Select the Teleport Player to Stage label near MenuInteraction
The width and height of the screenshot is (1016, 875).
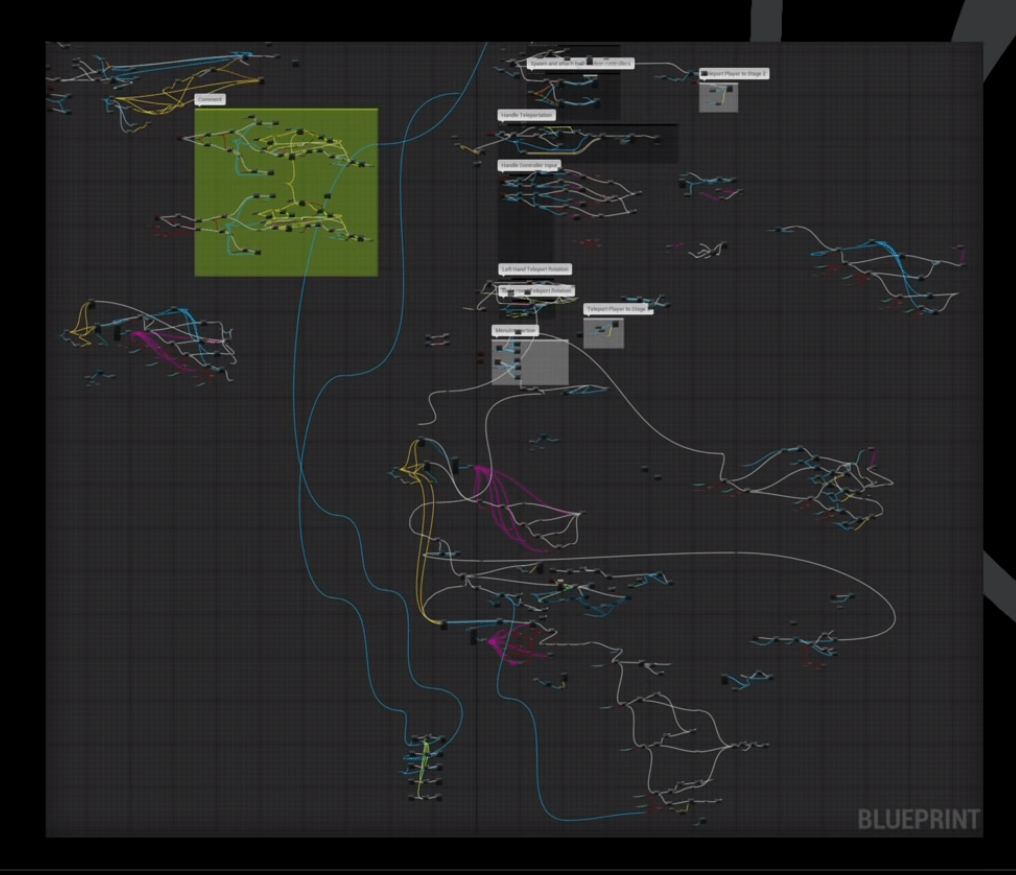(616, 309)
